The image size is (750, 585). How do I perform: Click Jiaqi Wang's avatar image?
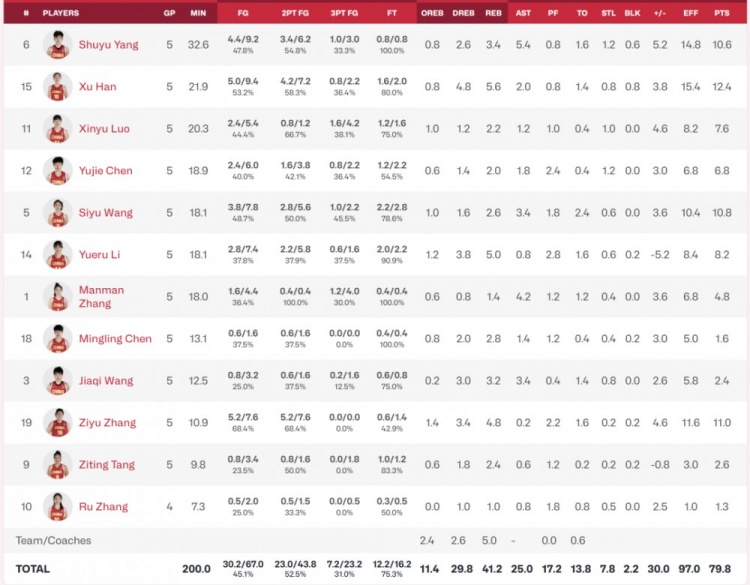[58, 381]
